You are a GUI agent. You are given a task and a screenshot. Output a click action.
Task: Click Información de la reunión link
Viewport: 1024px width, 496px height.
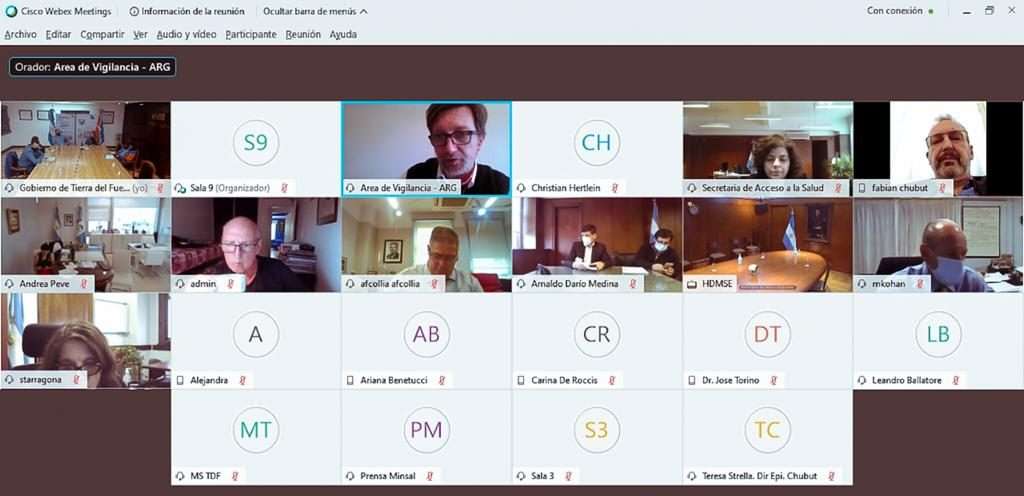[193, 11]
